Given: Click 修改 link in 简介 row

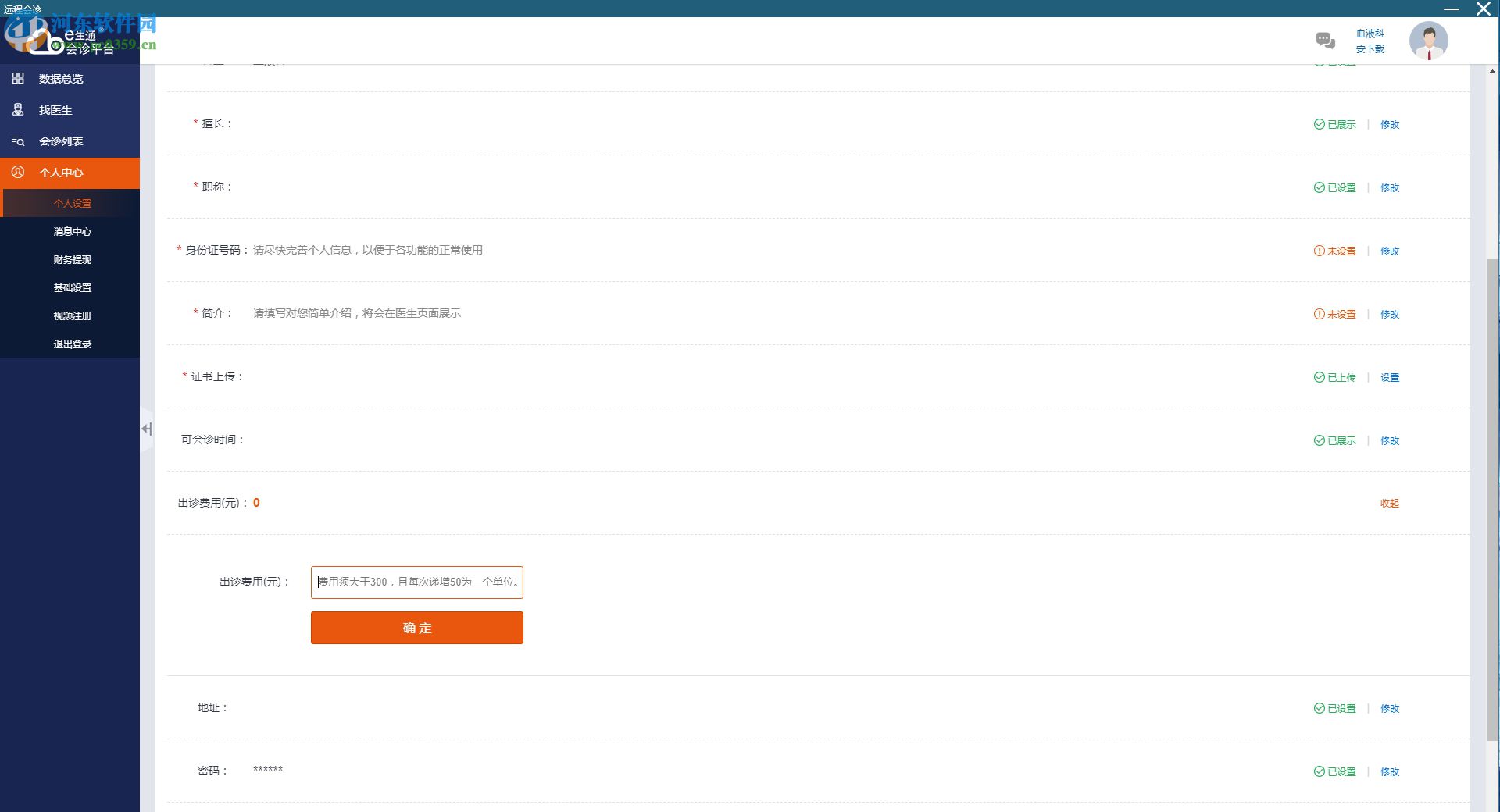Looking at the screenshot, I should pos(1389,314).
